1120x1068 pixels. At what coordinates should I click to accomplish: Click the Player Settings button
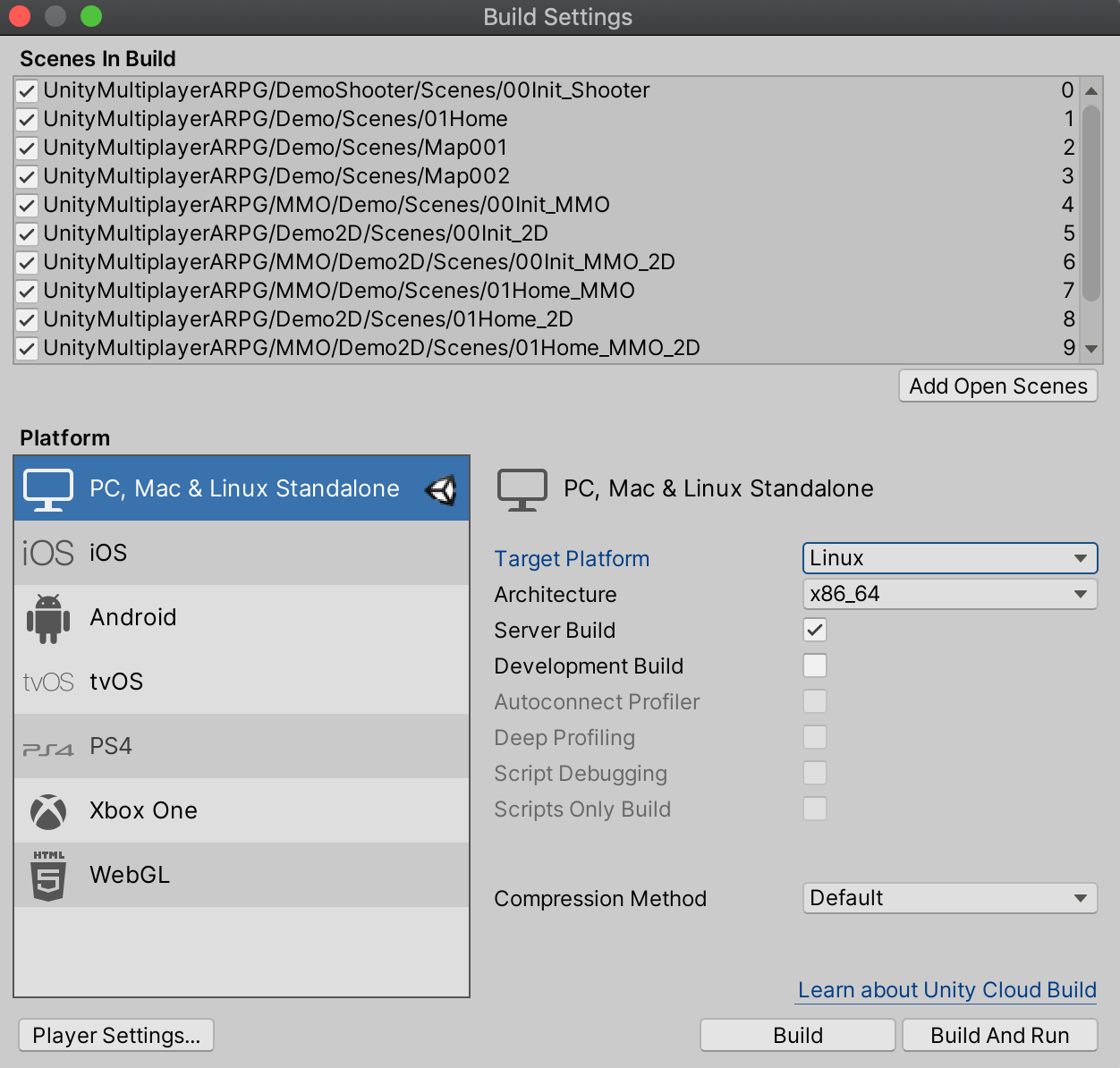[x=115, y=1035]
